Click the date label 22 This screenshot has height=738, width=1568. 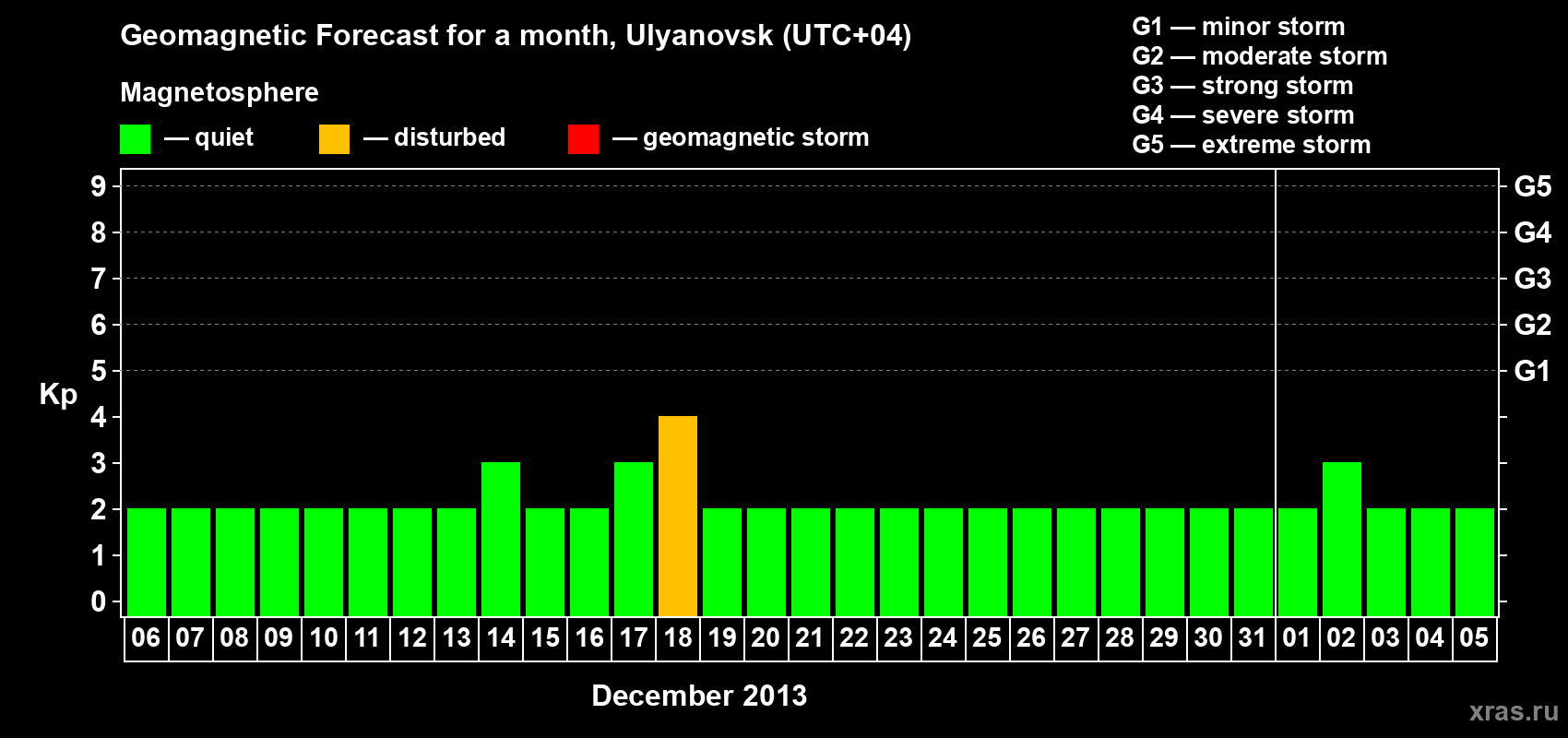(854, 637)
